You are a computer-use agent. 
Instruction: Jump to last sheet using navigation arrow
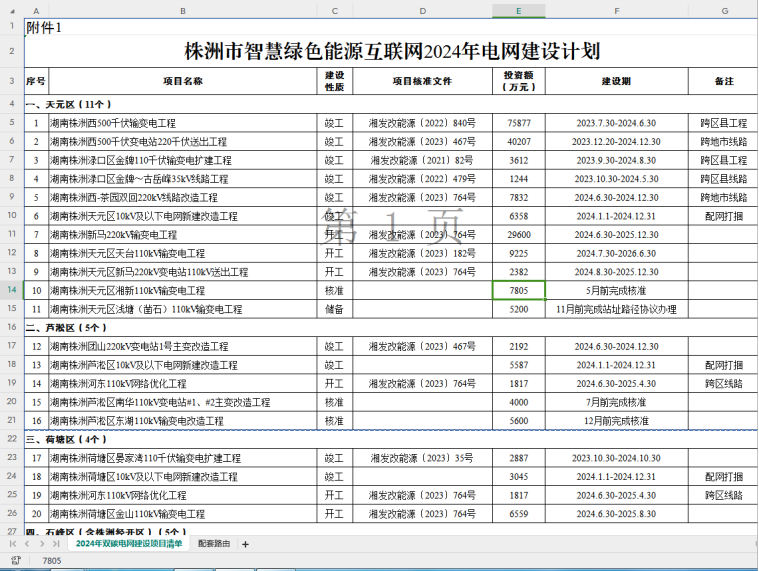pyautogui.click(x=55, y=543)
